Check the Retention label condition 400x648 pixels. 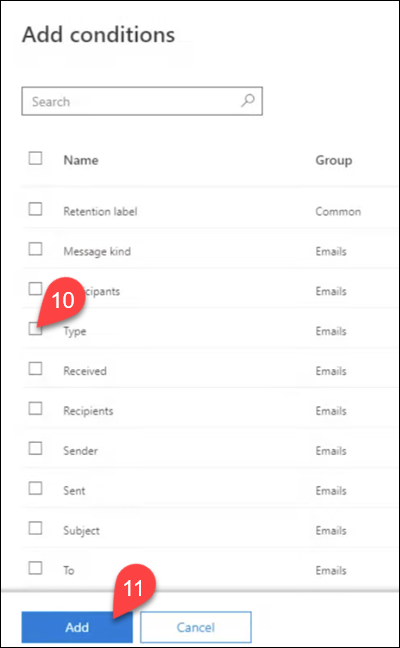(36, 210)
